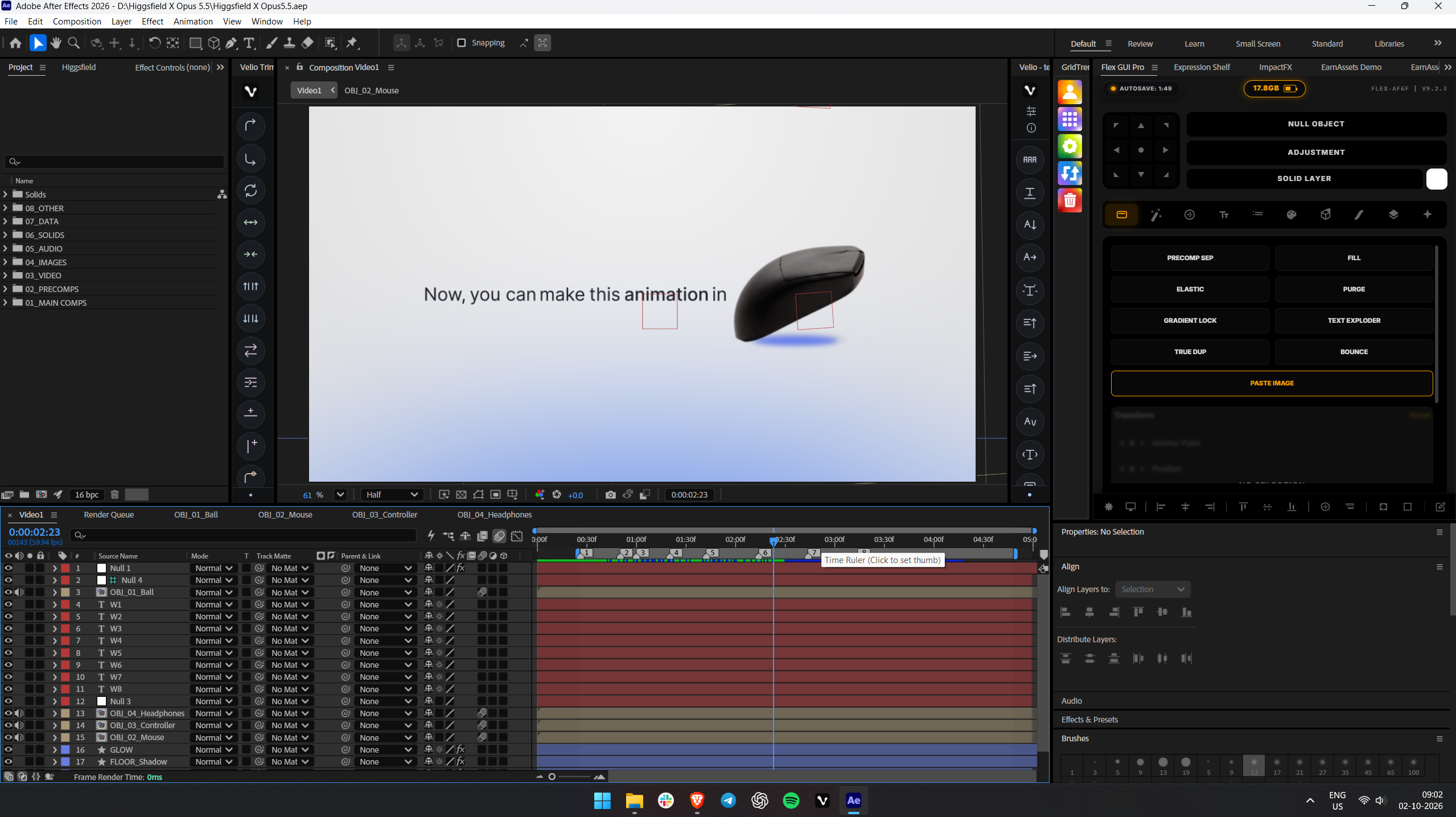Open the Animation menu
The width and height of the screenshot is (1456, 817).
(193, 21)
